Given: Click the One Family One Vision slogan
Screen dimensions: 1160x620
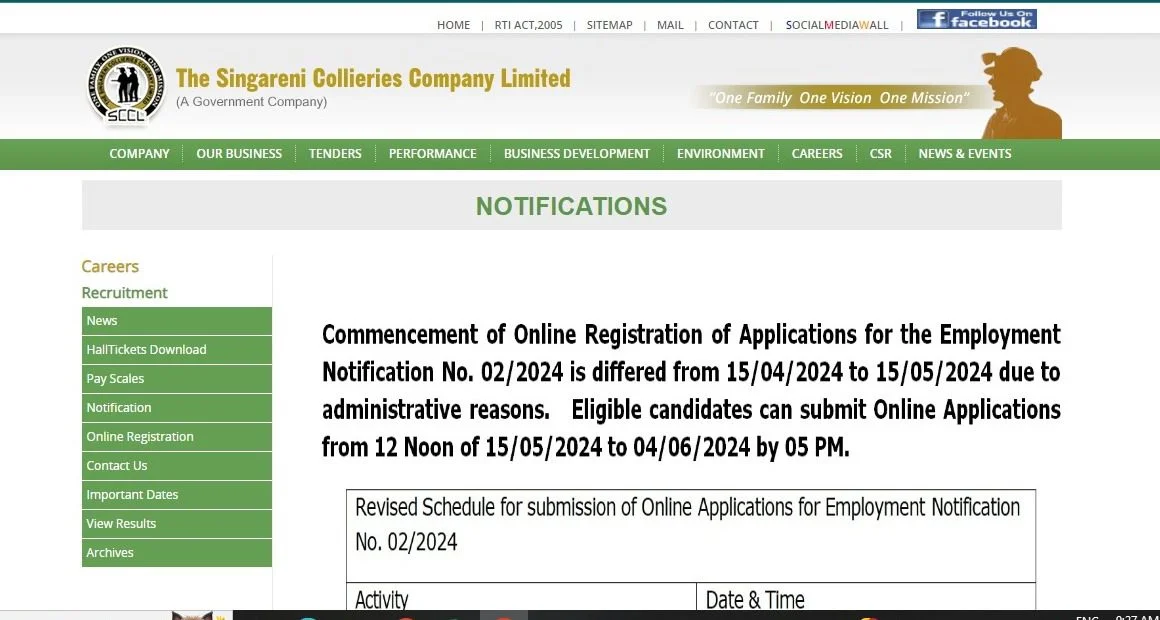Looking at the screenshot, I should coord(839,98).
